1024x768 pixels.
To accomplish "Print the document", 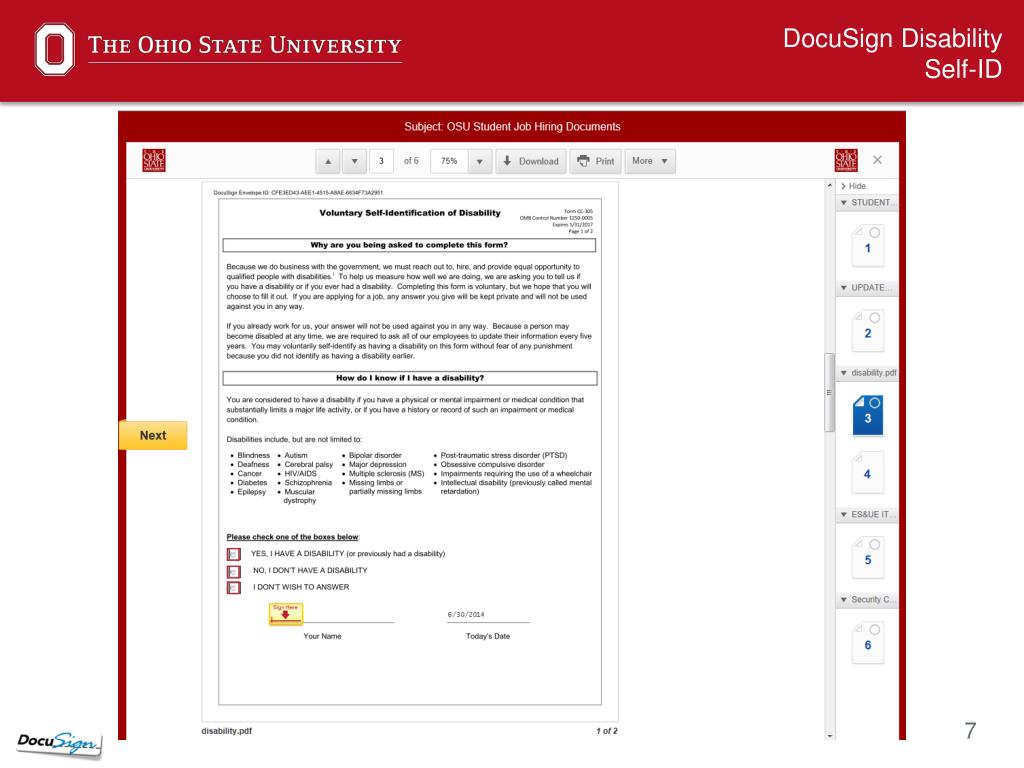I will [595, 161].
